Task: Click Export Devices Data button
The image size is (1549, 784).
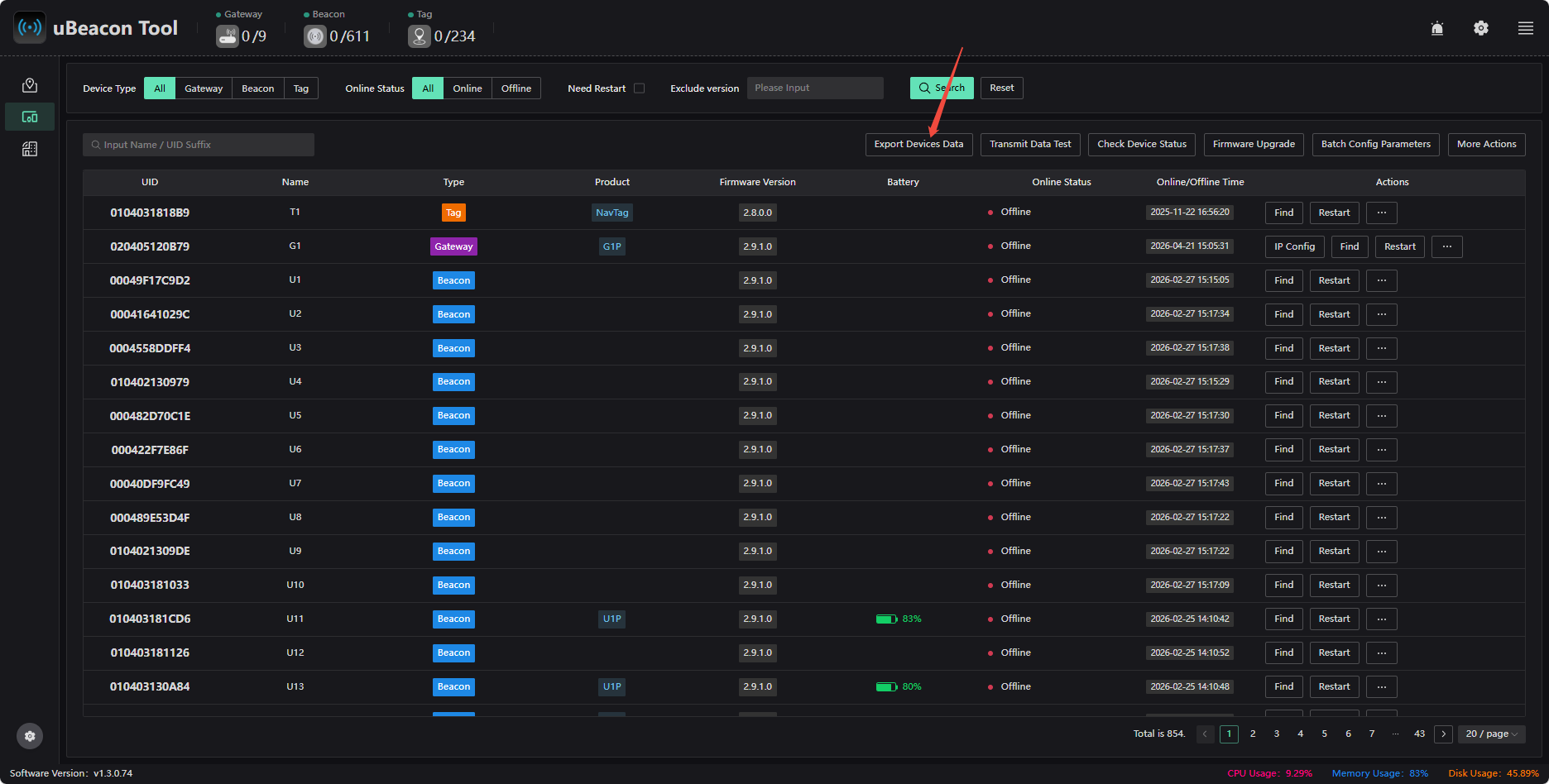Action: (918, 144)
